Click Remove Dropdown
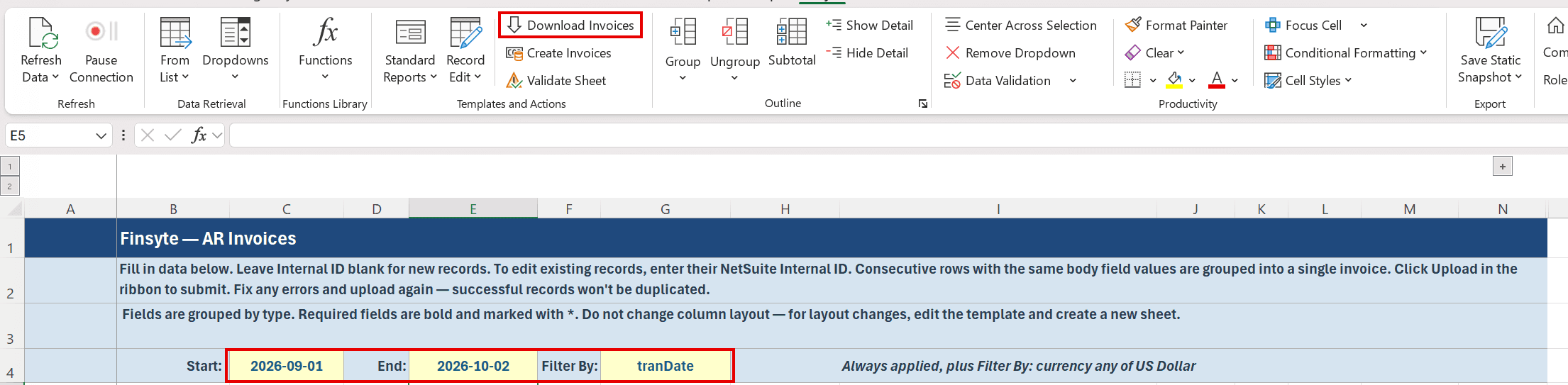 point(1010,53)
